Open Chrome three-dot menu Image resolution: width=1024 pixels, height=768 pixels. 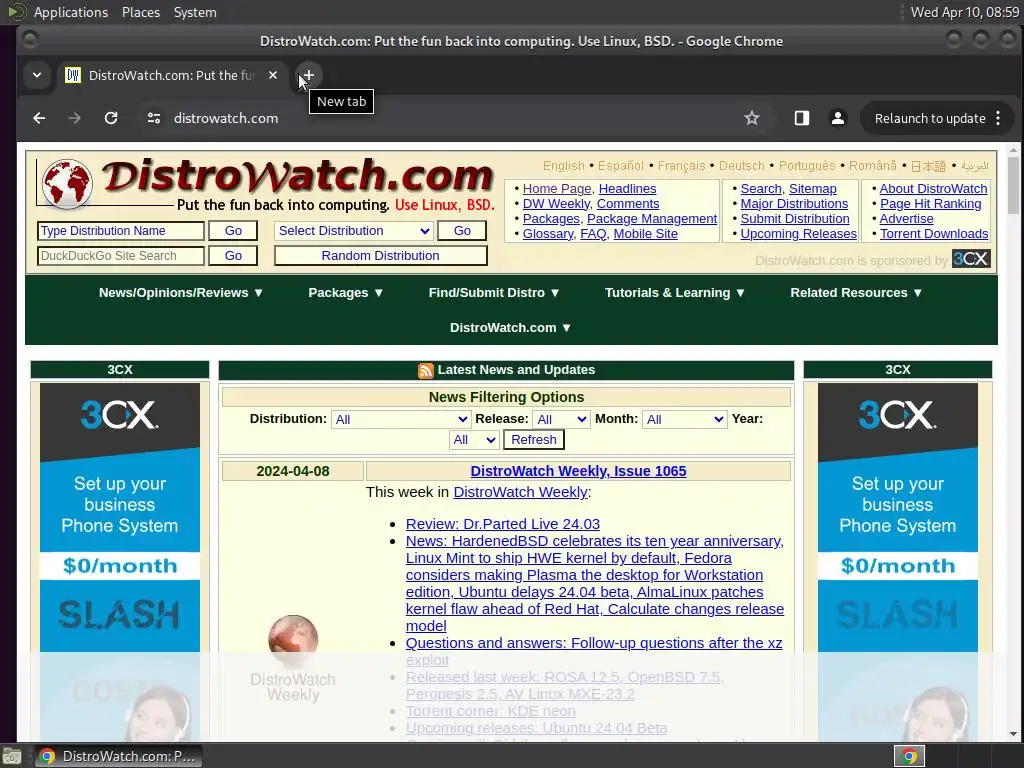(x=998, y=118)
